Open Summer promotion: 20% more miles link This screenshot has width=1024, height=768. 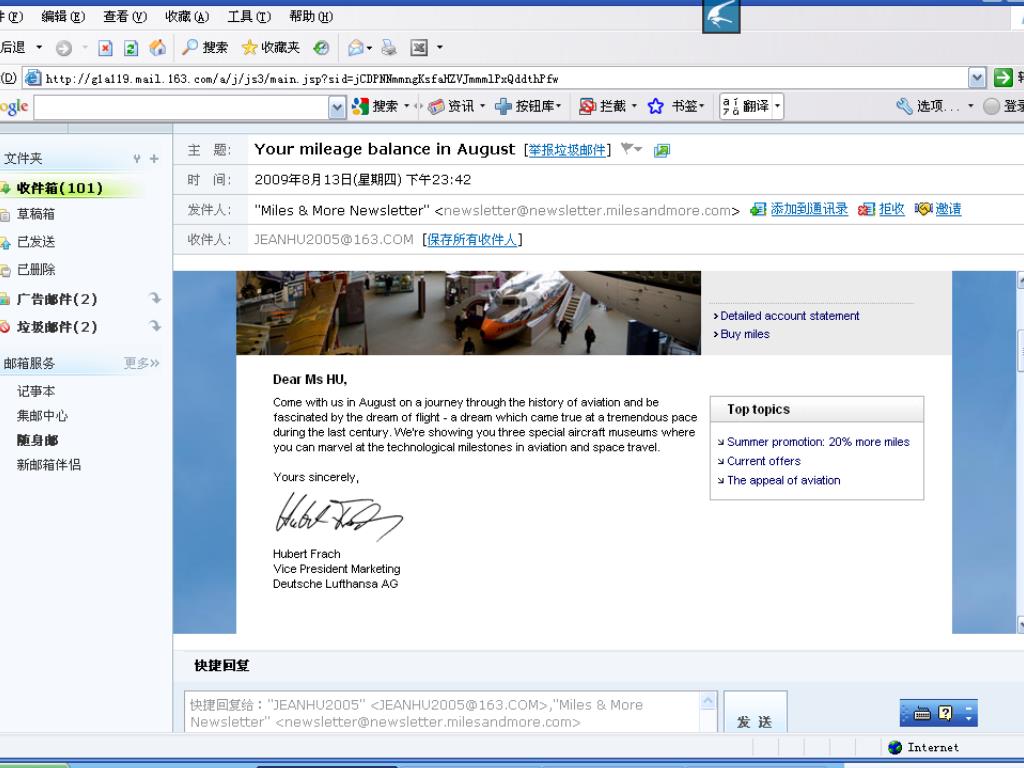pyautogui.click(x=818, y=442)
